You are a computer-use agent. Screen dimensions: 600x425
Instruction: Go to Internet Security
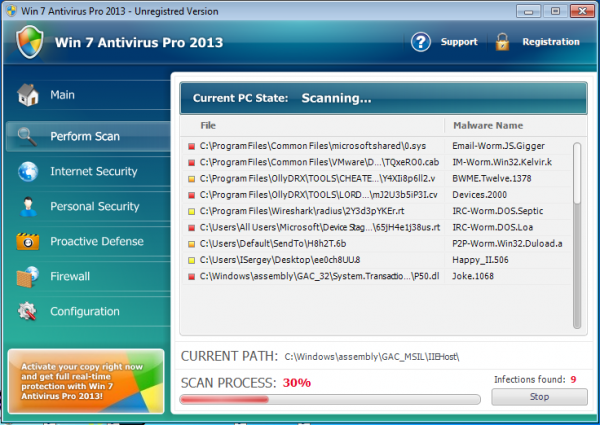(88, 171)
